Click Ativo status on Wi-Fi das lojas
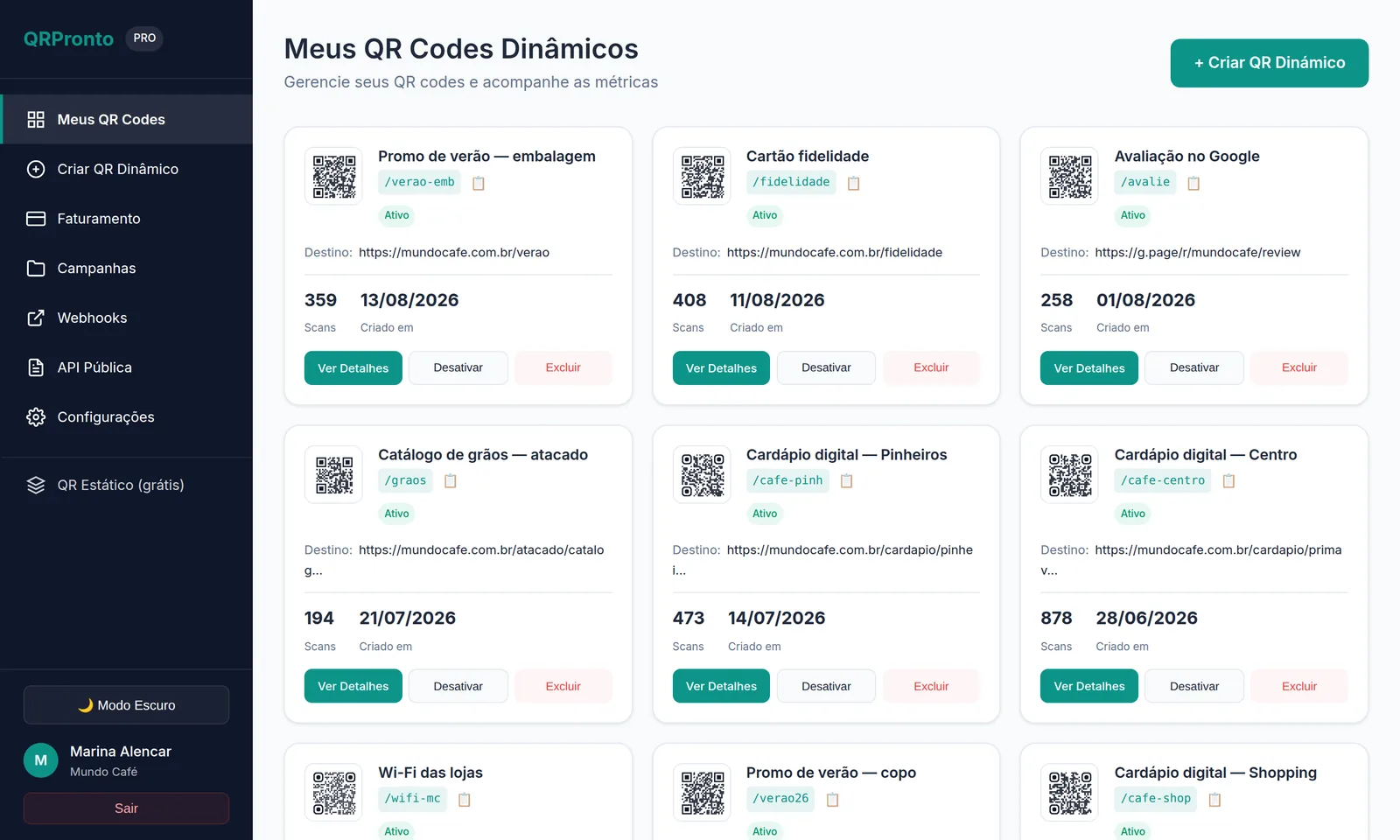The image size is (1400, 840). [396, 831]
